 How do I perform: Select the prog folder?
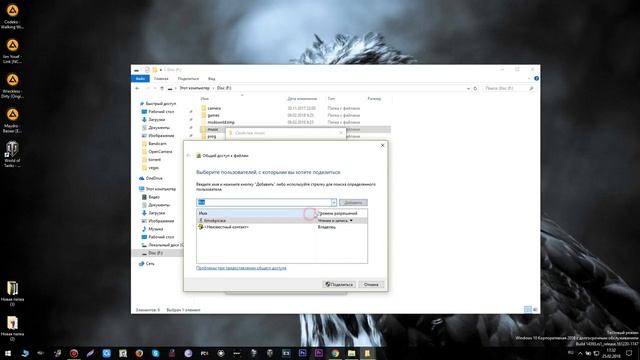coord(211,136)
